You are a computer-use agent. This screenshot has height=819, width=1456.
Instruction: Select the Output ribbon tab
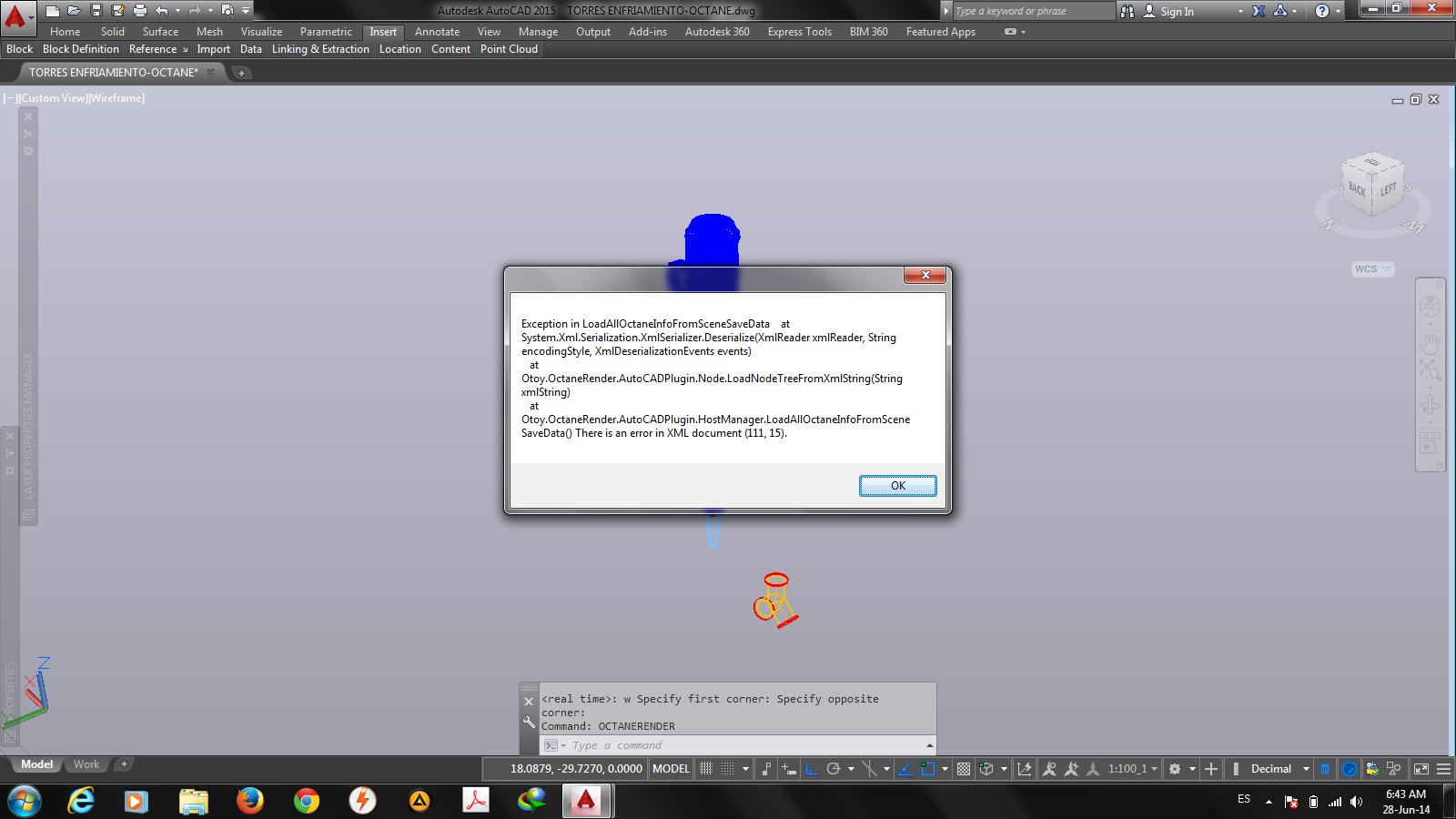(x=593, y=32)
